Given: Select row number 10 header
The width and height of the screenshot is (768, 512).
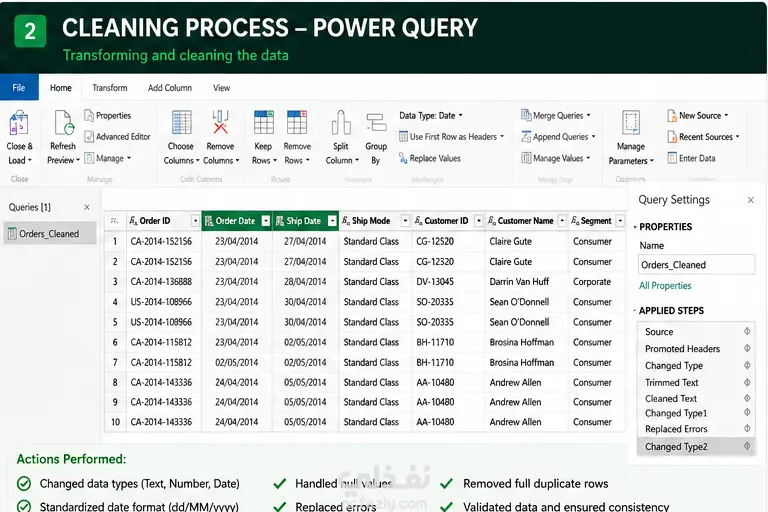Looking at the screenshot, I should (115, 422).
